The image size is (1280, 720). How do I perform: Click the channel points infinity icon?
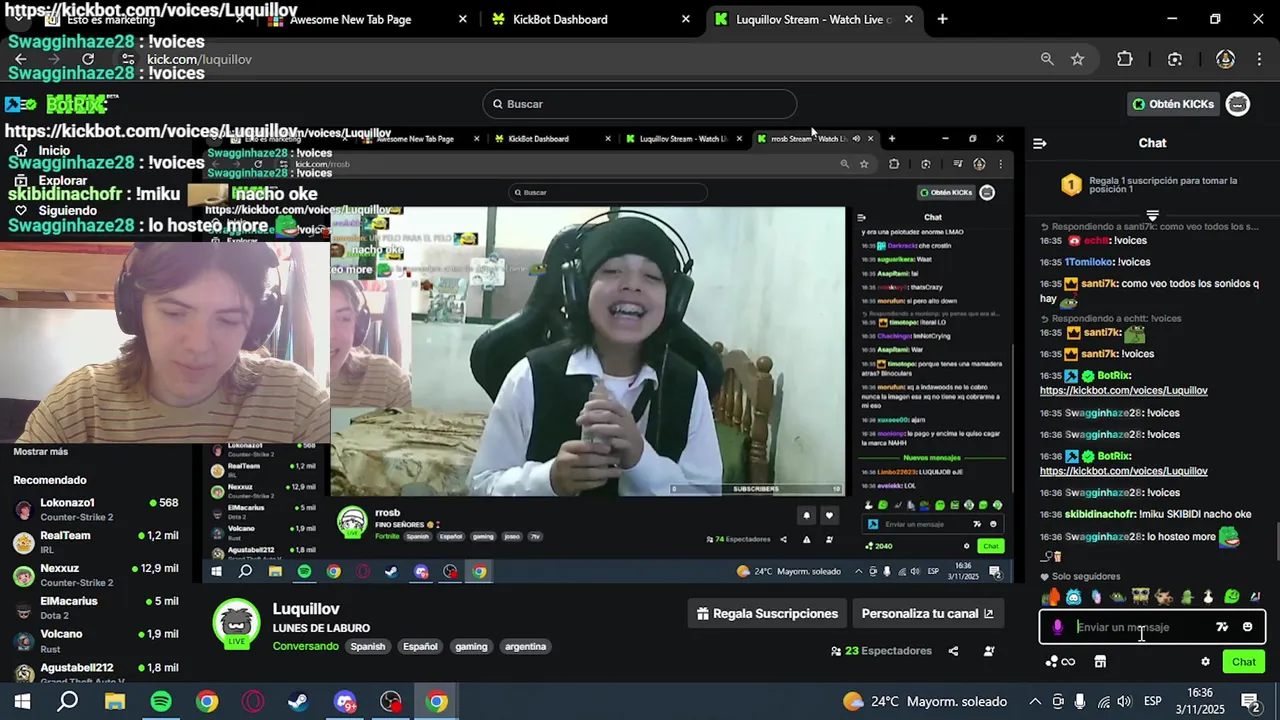pos(1060,662)
